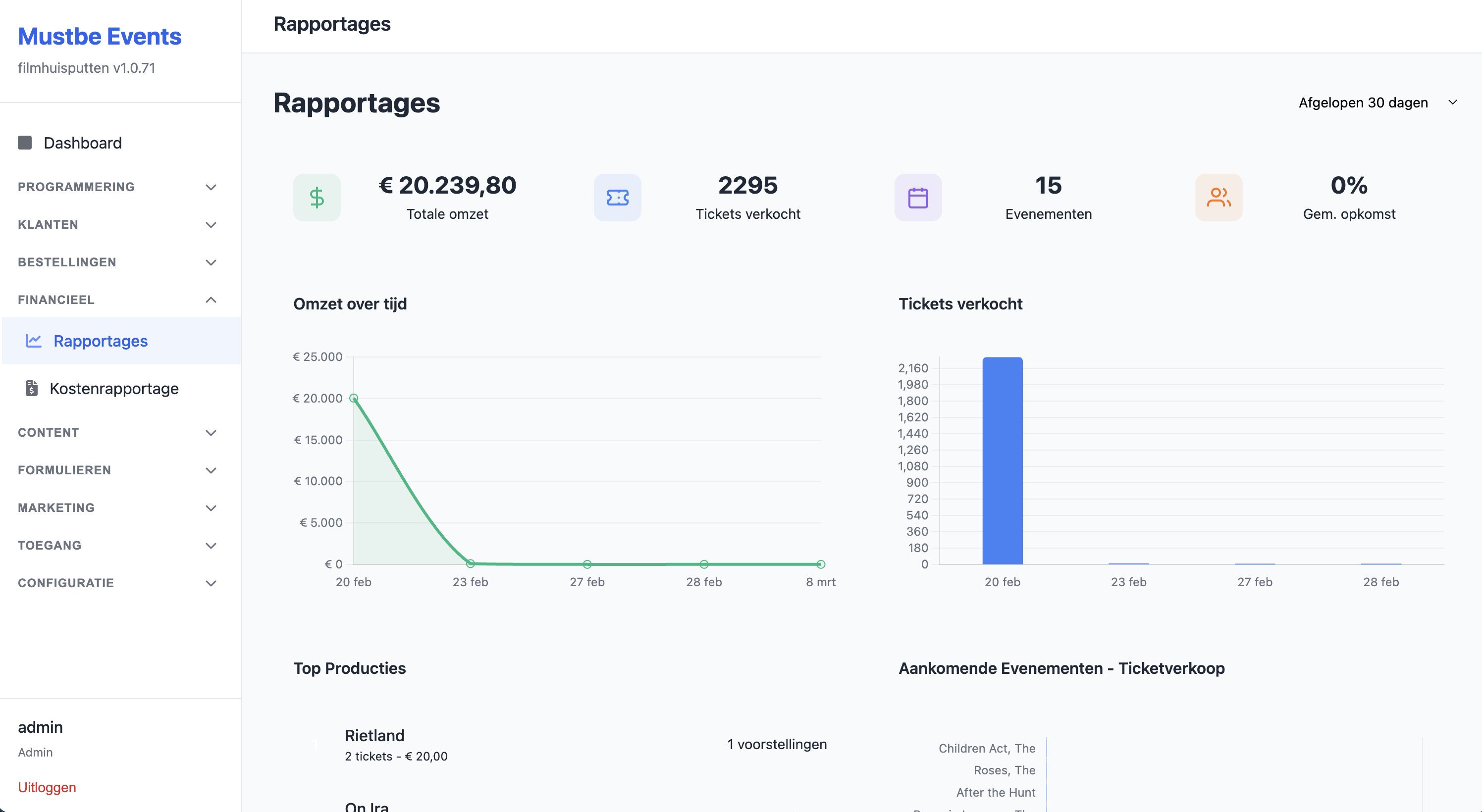Click the square icon beside Dashboard
This screenshot has width=1482, height=812.
(25, 142)
